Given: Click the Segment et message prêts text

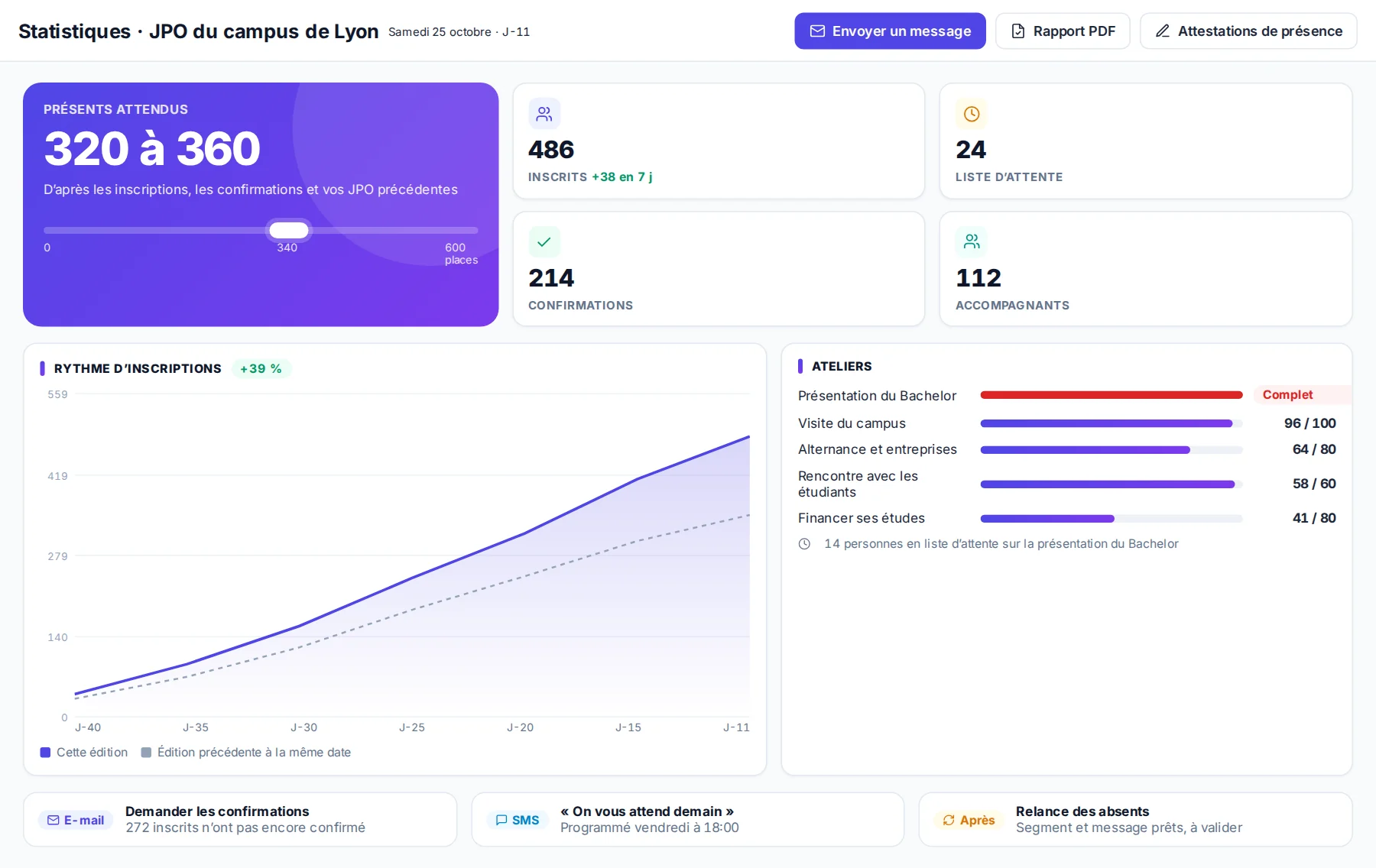Looking at the screenshot, I should [1129, 828].
